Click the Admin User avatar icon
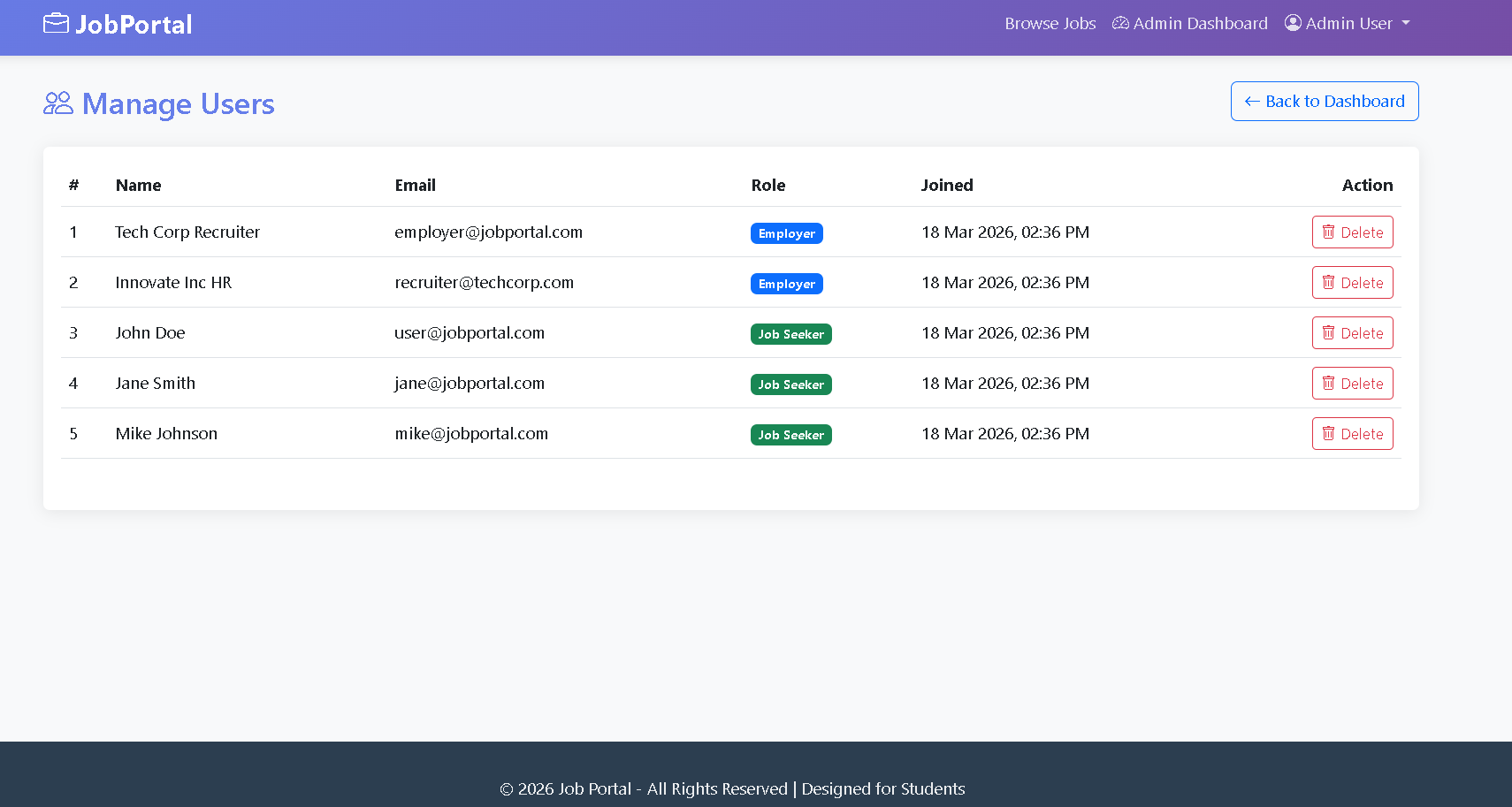 point(1293,23)
